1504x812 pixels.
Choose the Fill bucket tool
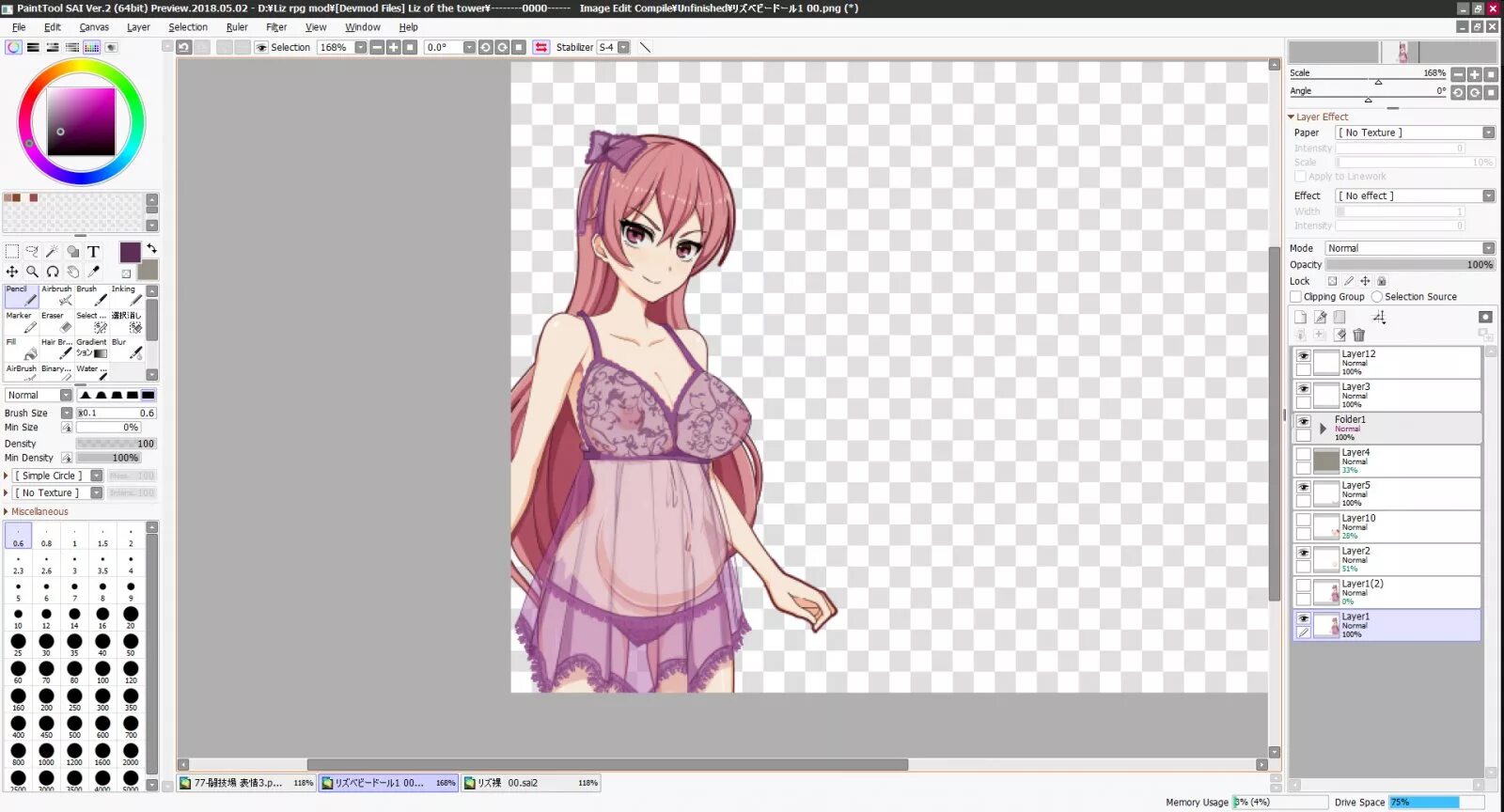pos(22,349)
